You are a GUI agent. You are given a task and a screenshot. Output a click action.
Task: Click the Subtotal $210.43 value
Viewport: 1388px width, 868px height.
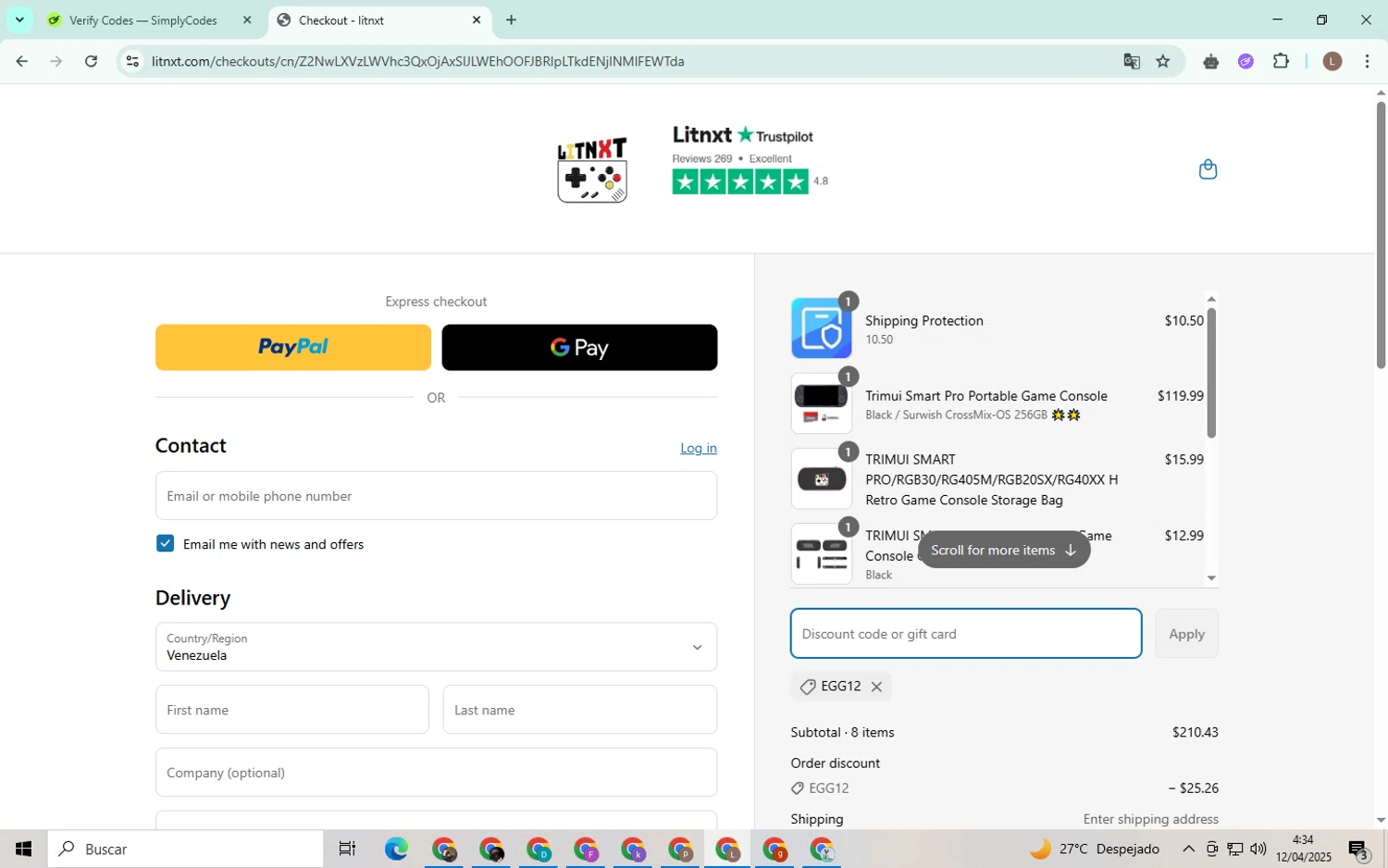(1195, 732)
